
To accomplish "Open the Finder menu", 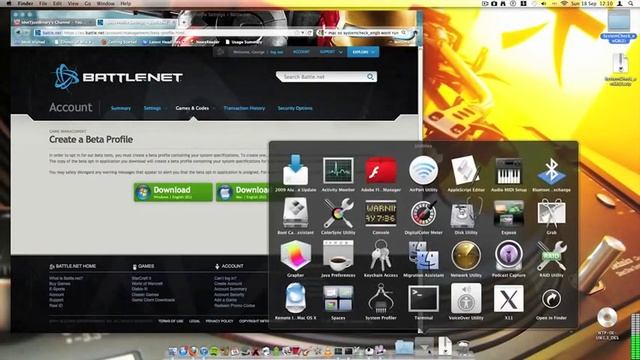I will pos(25,3).
